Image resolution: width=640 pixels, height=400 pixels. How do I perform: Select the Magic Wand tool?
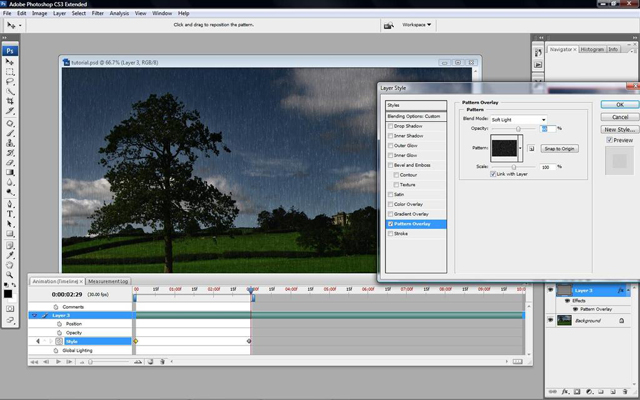pos(10,91)
